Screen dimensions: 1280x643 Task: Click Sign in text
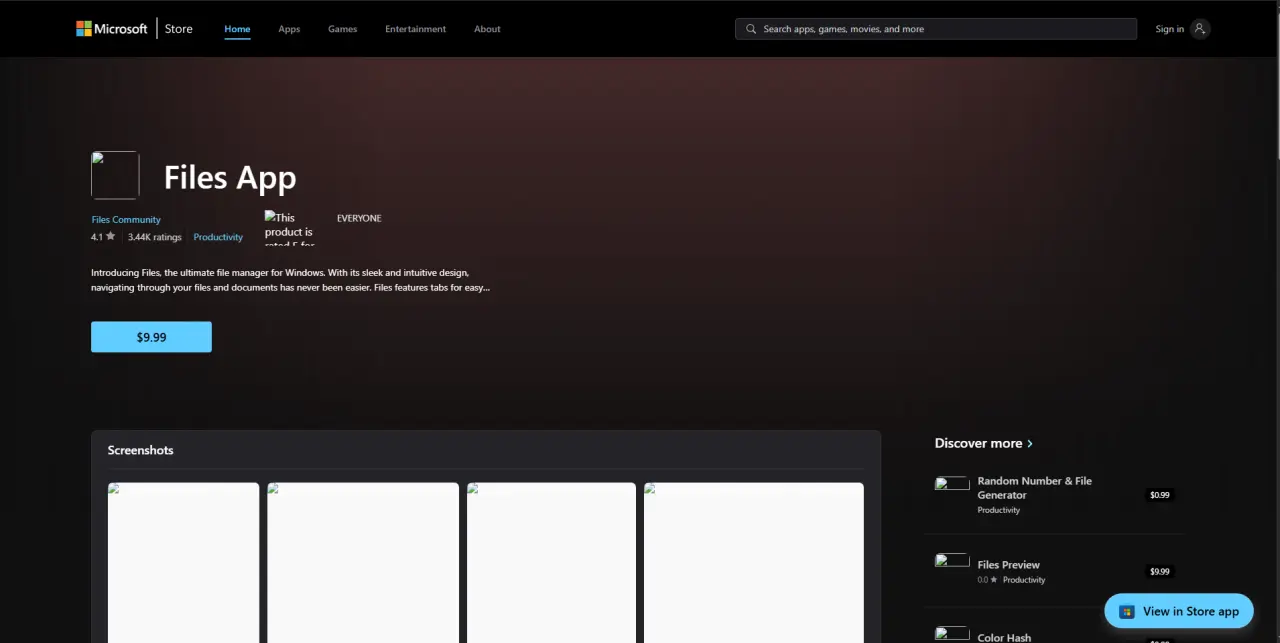(x=1169, y=29)
